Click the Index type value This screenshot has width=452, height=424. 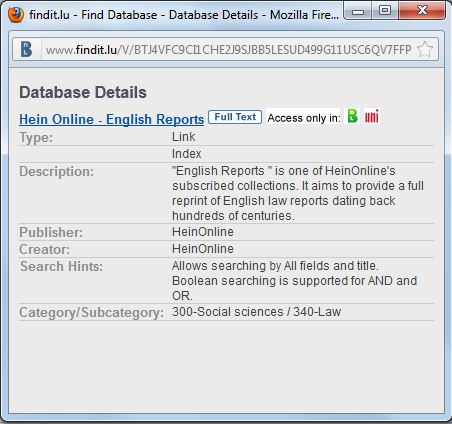187,154
